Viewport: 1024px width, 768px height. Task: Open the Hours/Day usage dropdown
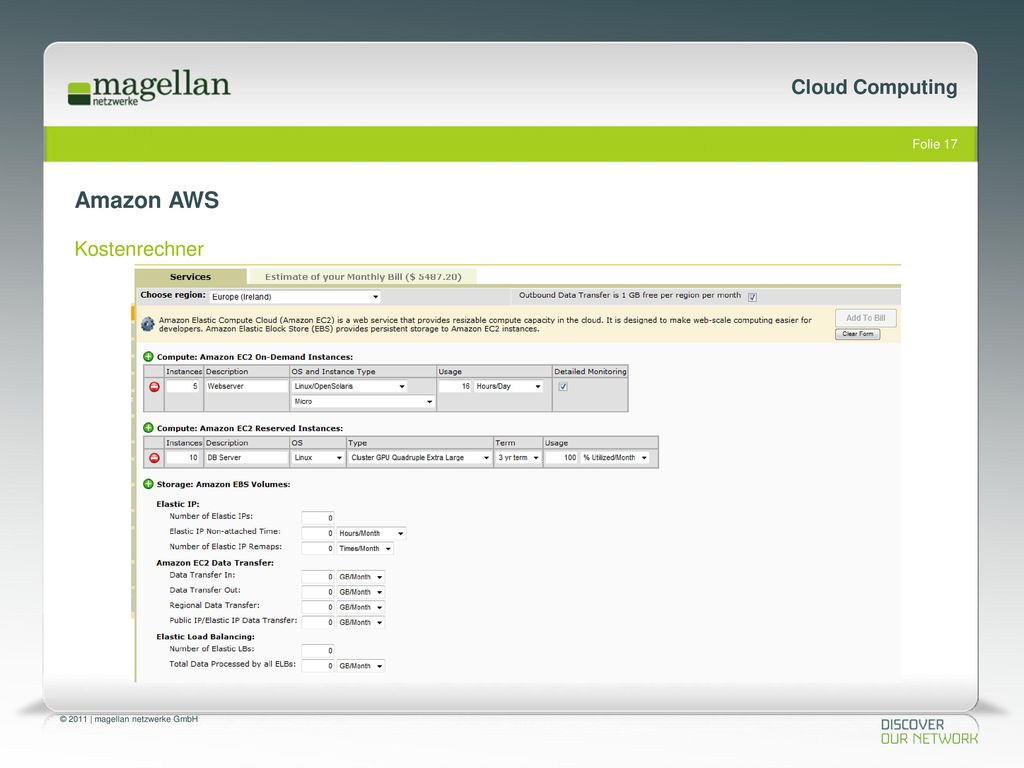click(509, 386)
